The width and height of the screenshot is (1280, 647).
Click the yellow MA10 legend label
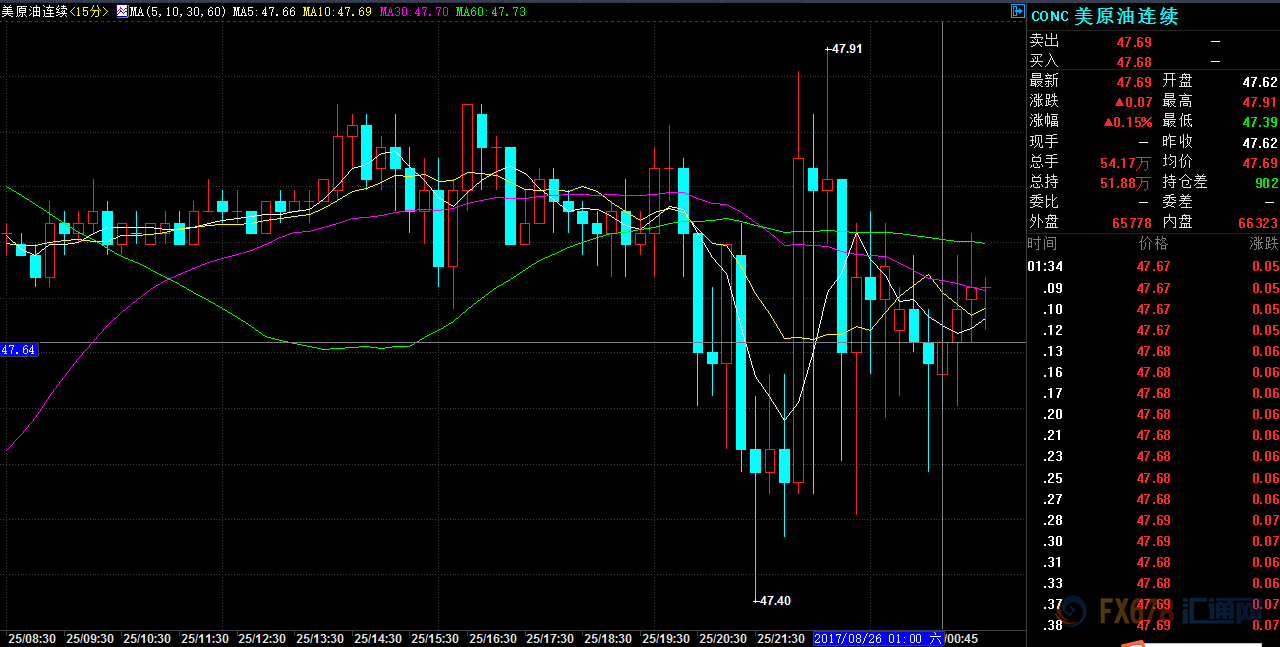337,12
